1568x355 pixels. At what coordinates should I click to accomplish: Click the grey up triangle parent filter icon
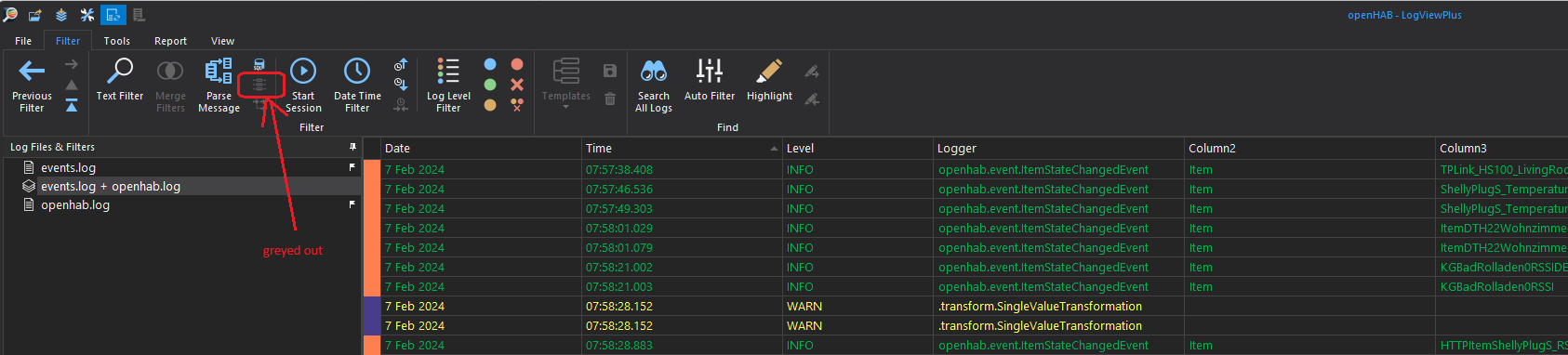pos(72,85)
